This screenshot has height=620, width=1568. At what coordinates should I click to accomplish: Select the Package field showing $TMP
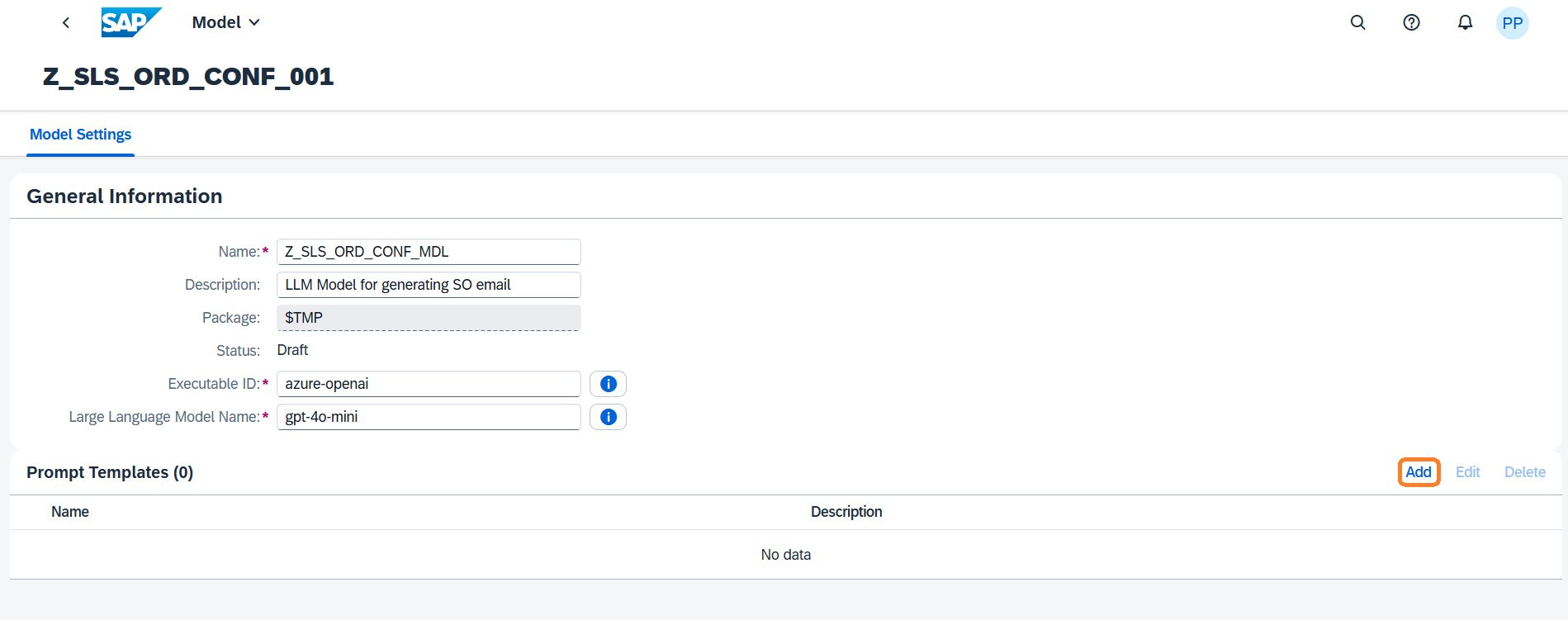point(429,318)
